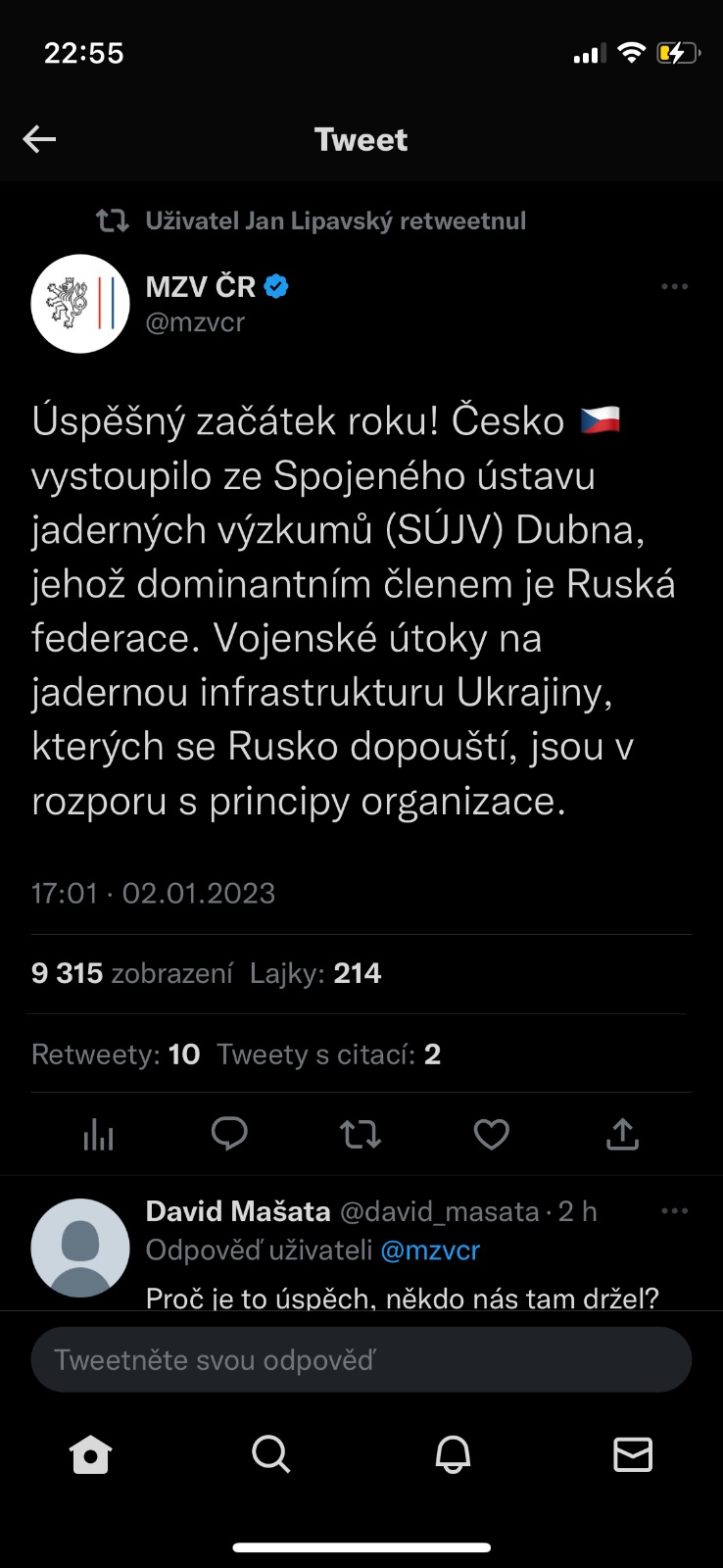Screen dimensions: 723x1568
Task: View 'Tweety s citací' quote tweets
Action: tap(328, 1054)
